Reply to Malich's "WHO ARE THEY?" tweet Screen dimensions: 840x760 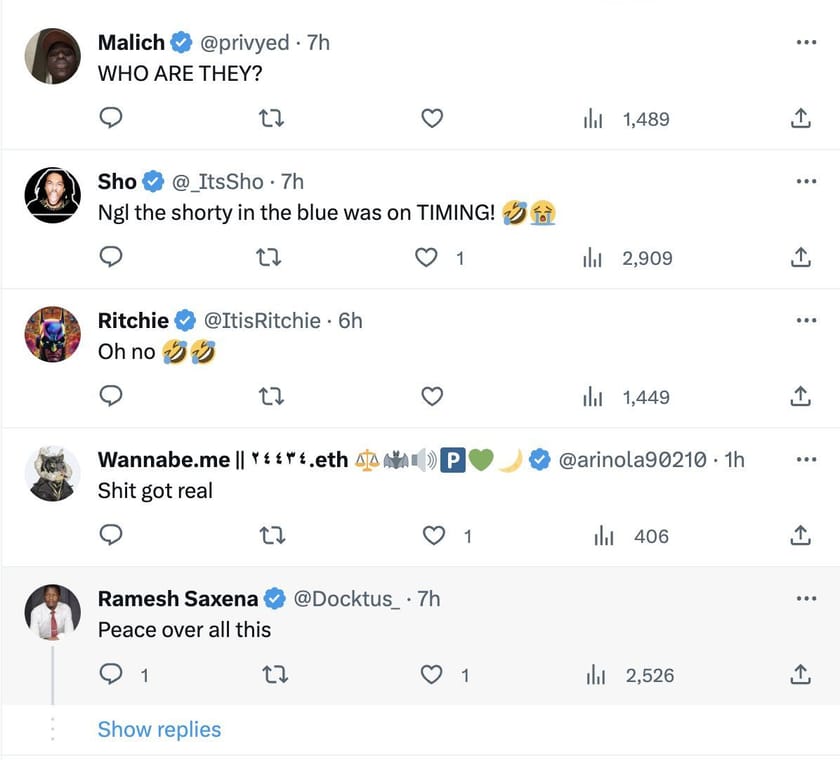113,119
